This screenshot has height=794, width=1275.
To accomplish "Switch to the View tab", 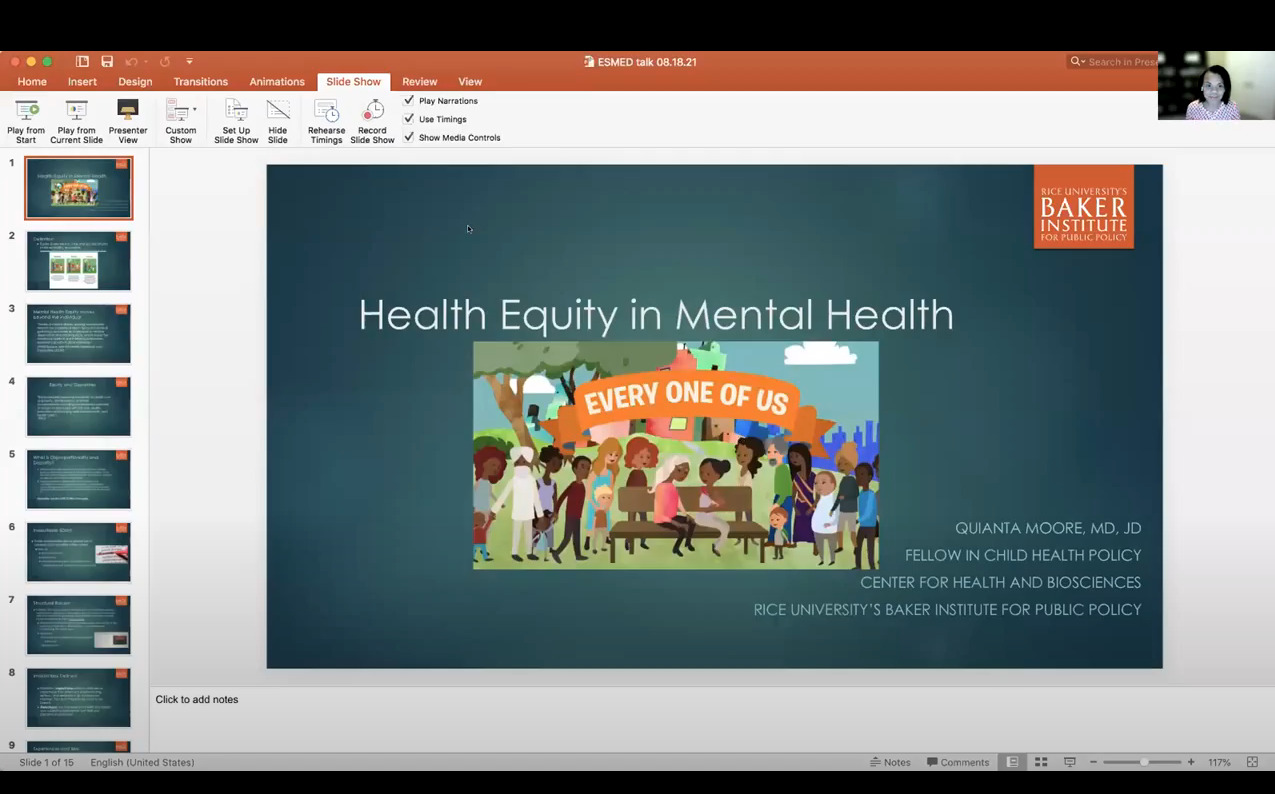I will point(470,82).
